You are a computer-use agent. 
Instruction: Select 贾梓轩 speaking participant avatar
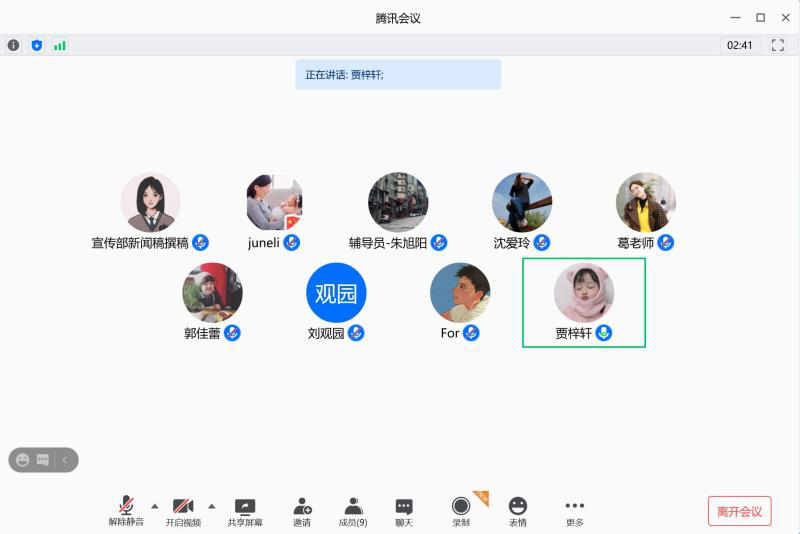(584, 293)
